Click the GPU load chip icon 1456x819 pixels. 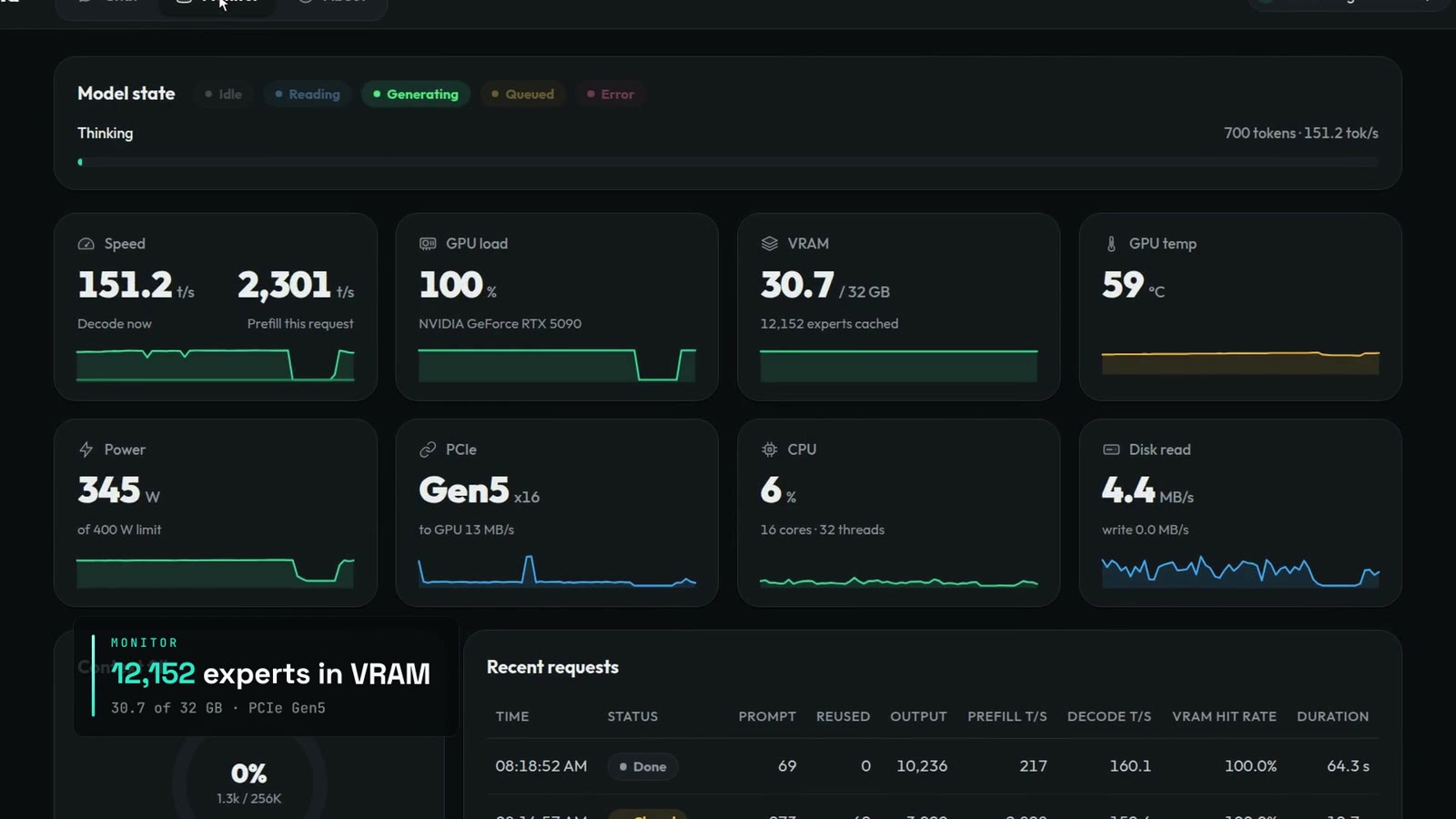pos(428,244)
